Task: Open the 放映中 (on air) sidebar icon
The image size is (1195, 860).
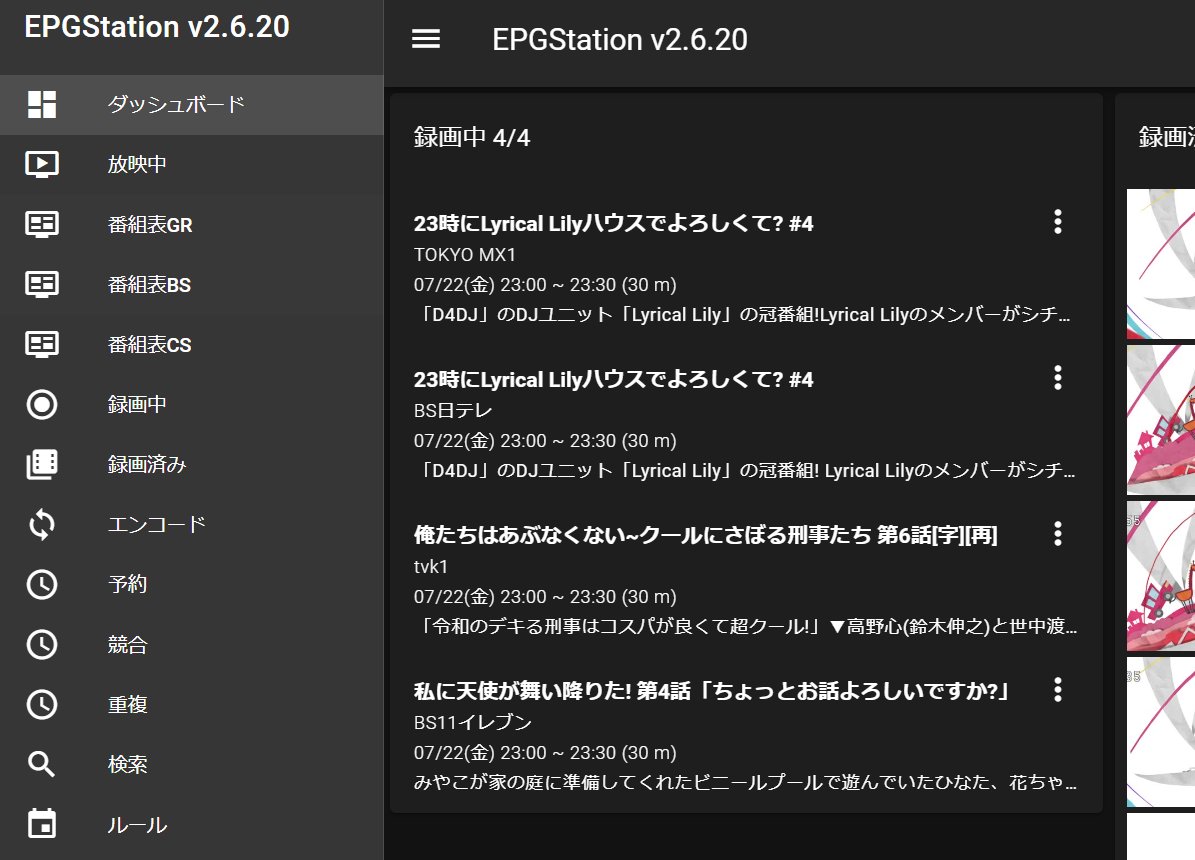Action: tap(40, 164)
